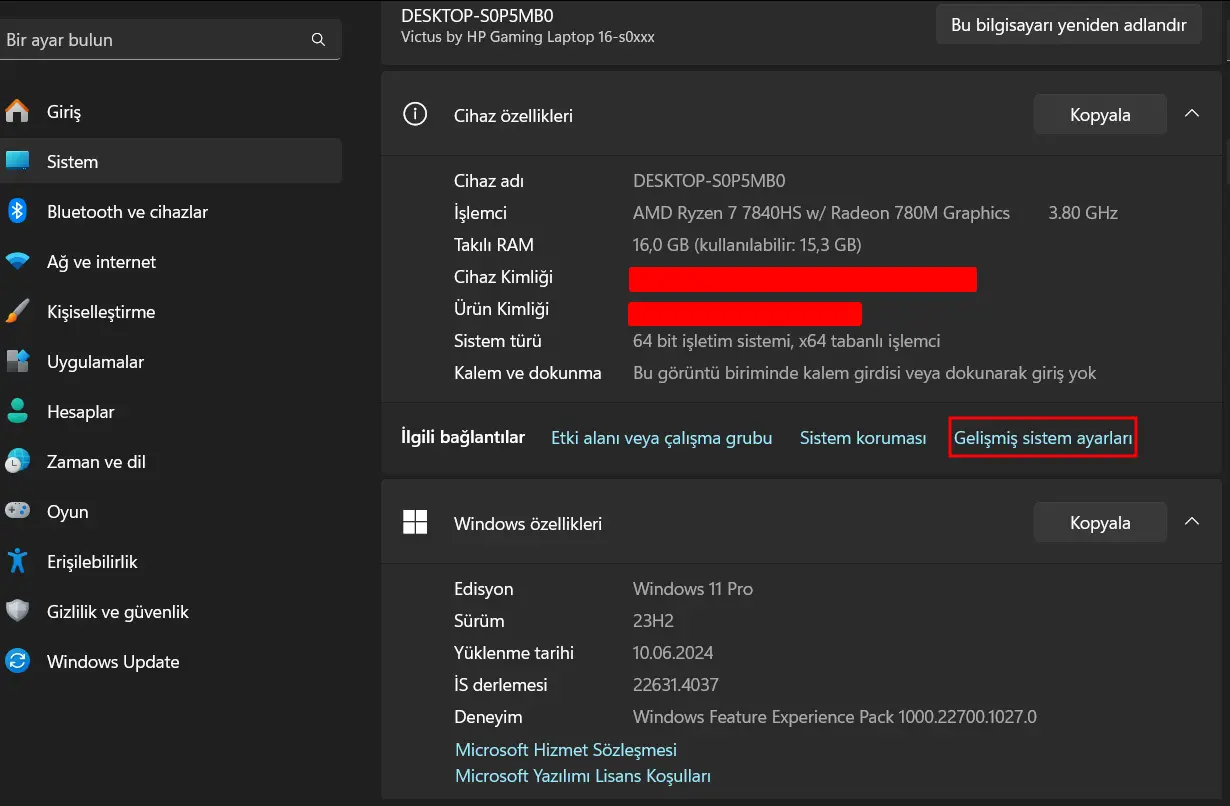
Task: Go to Bluetooth ve cihazlar
Action: point(171,211)
